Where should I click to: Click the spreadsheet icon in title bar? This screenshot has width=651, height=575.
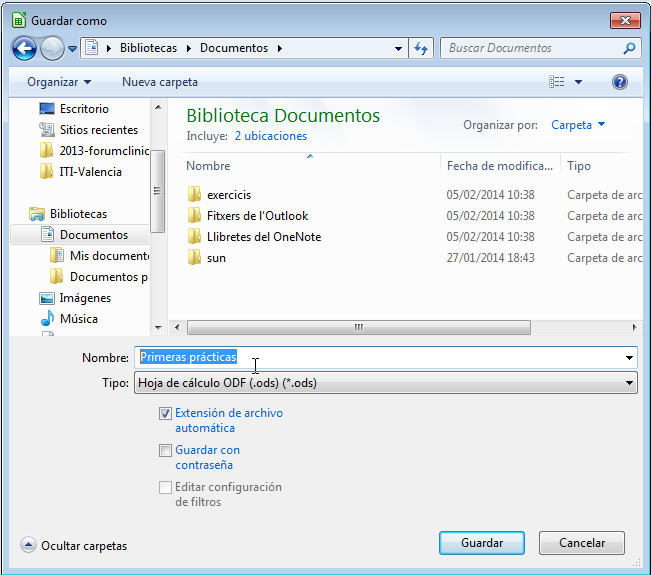tap(18, 20)
